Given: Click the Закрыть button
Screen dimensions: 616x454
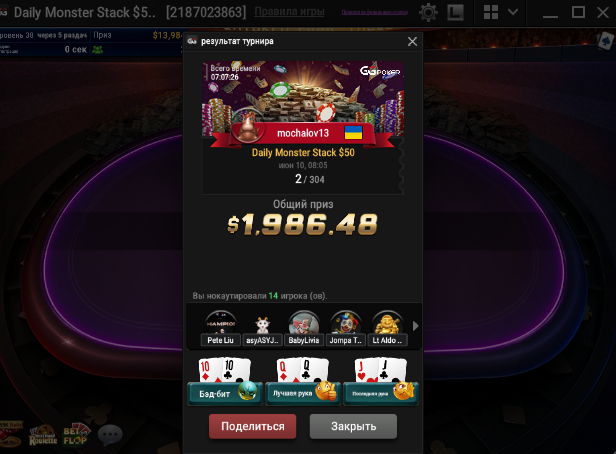Looking at the screenshot, I should (353, 426).
